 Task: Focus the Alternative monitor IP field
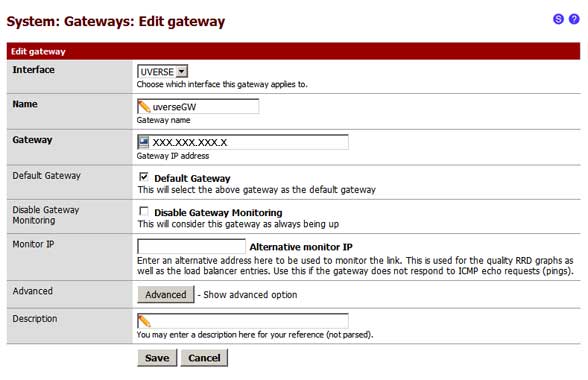pos(191,246)
